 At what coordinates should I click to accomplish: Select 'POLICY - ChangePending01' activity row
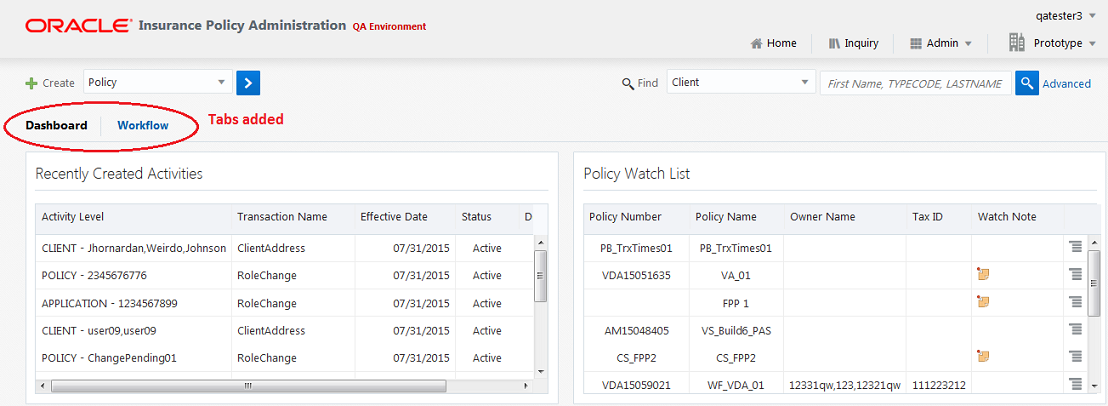[x=285, y=358]
